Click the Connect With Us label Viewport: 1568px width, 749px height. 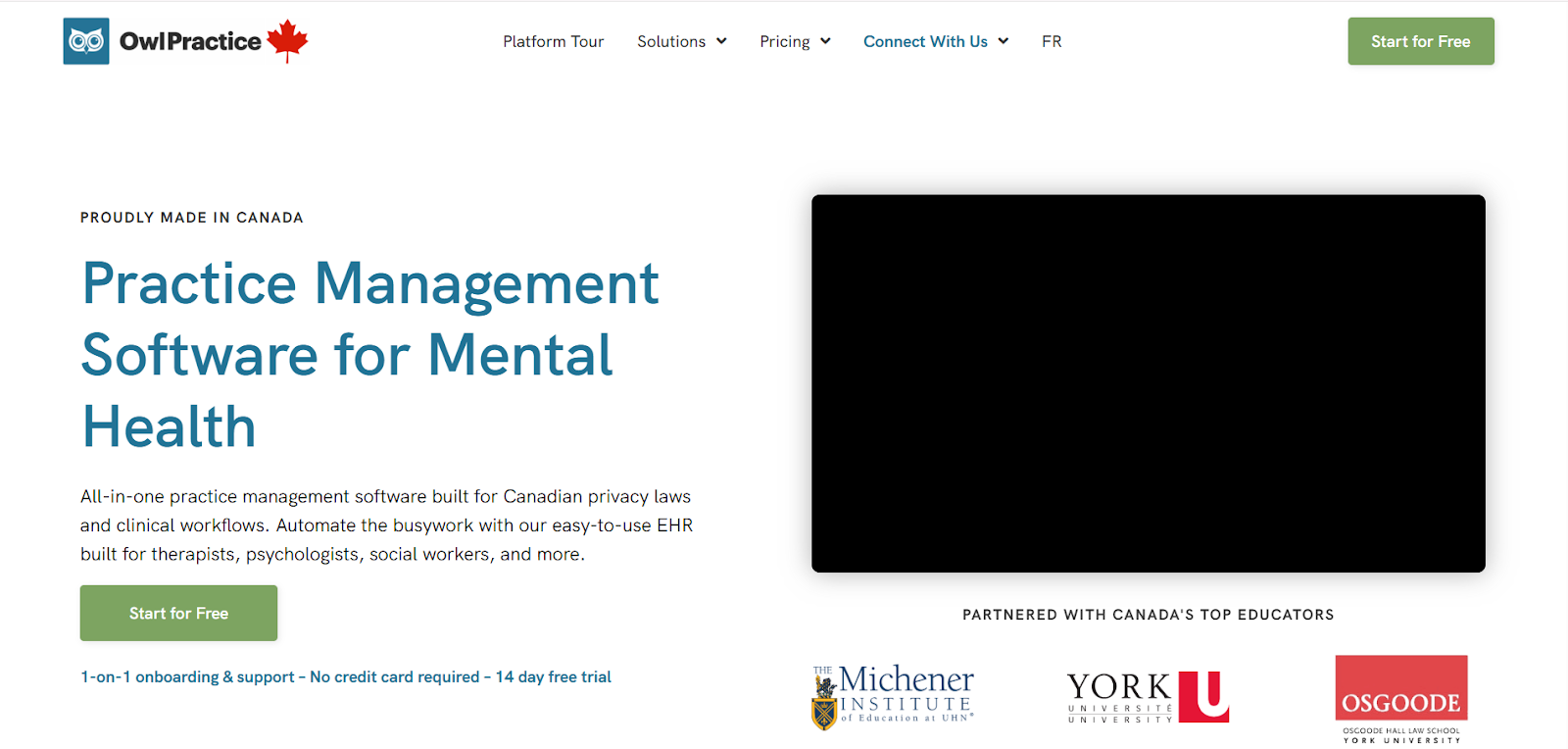(x=925, y=41)
